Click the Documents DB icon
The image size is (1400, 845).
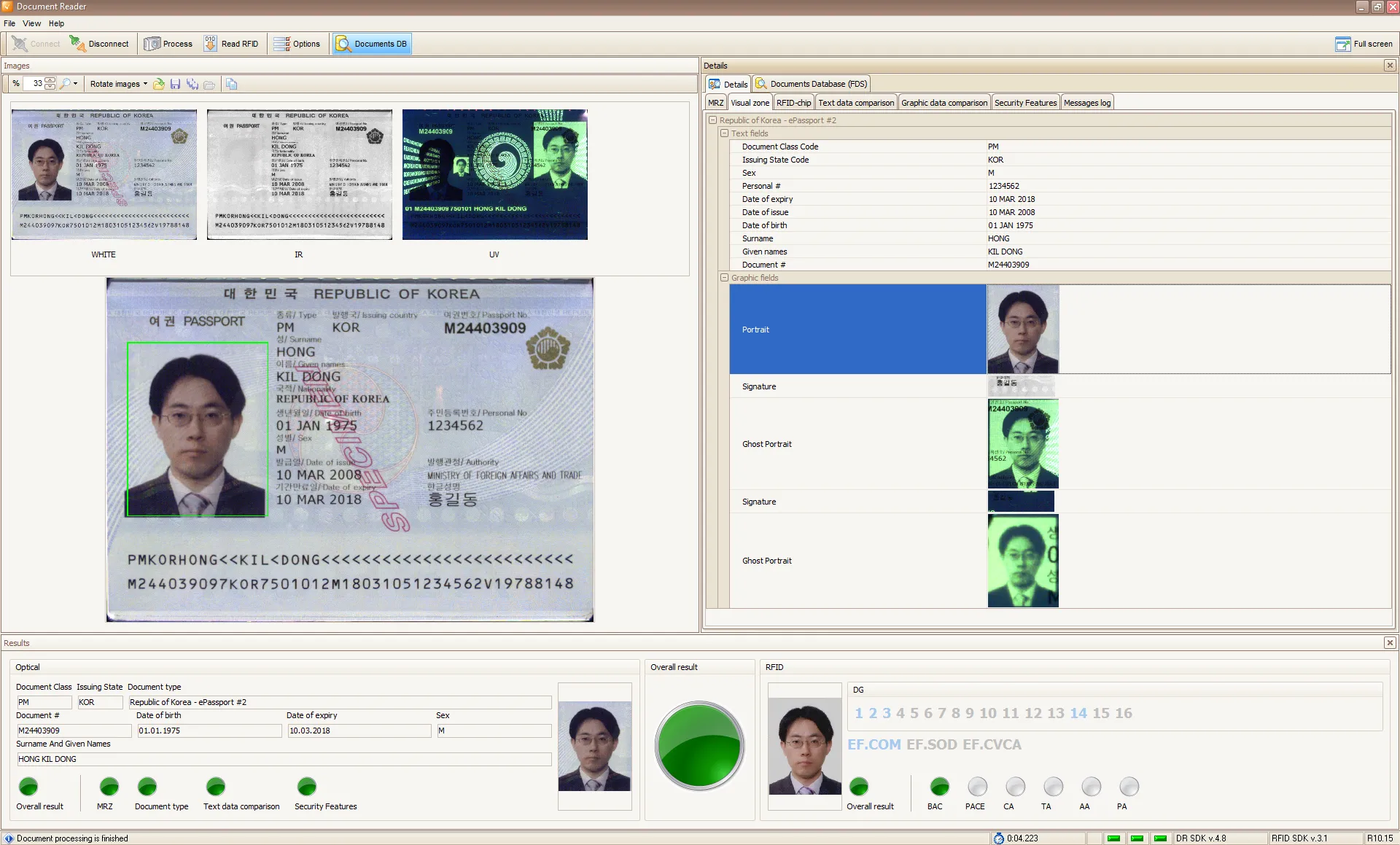point(343,44)
